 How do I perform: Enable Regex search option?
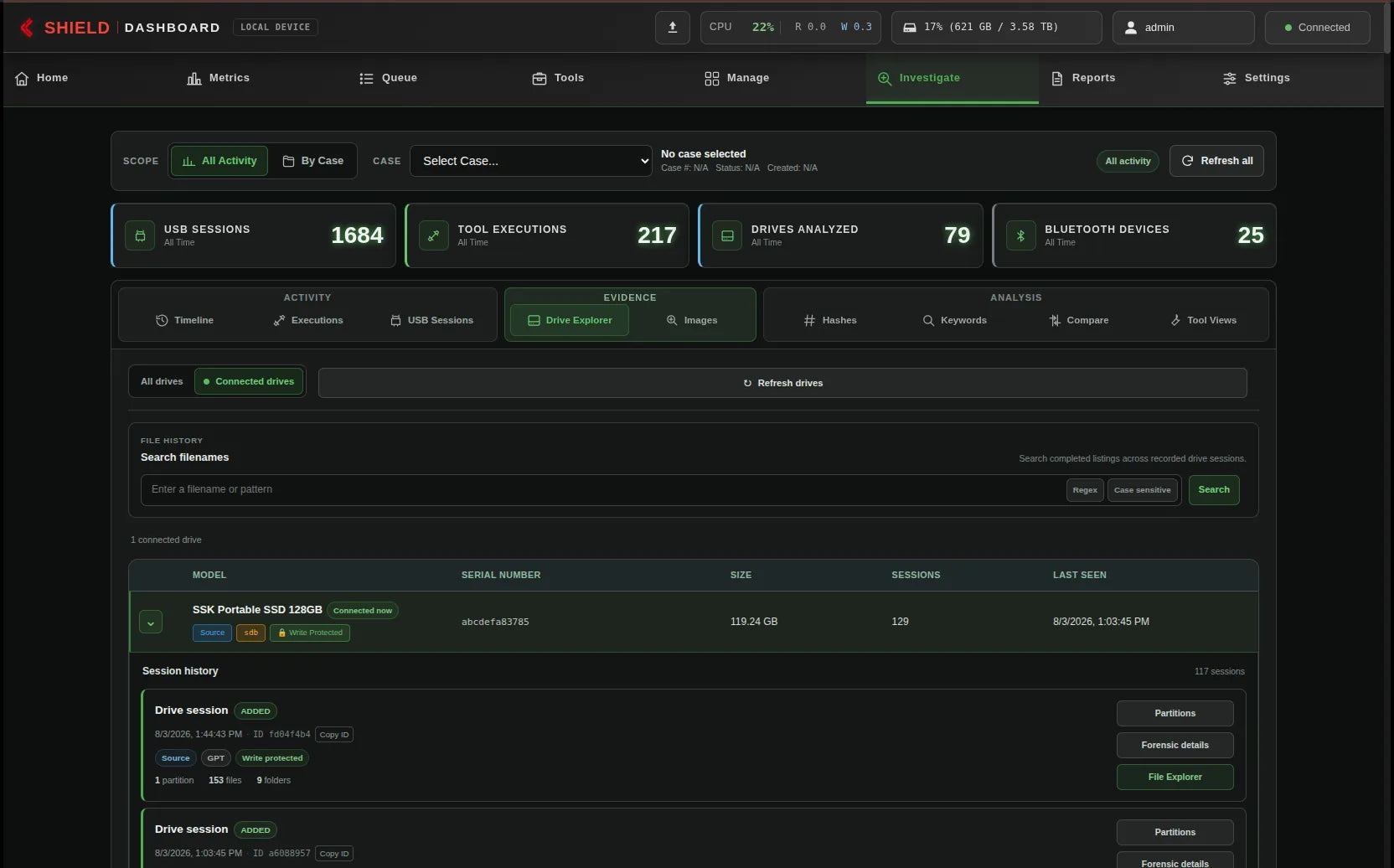coord(1085,490)
